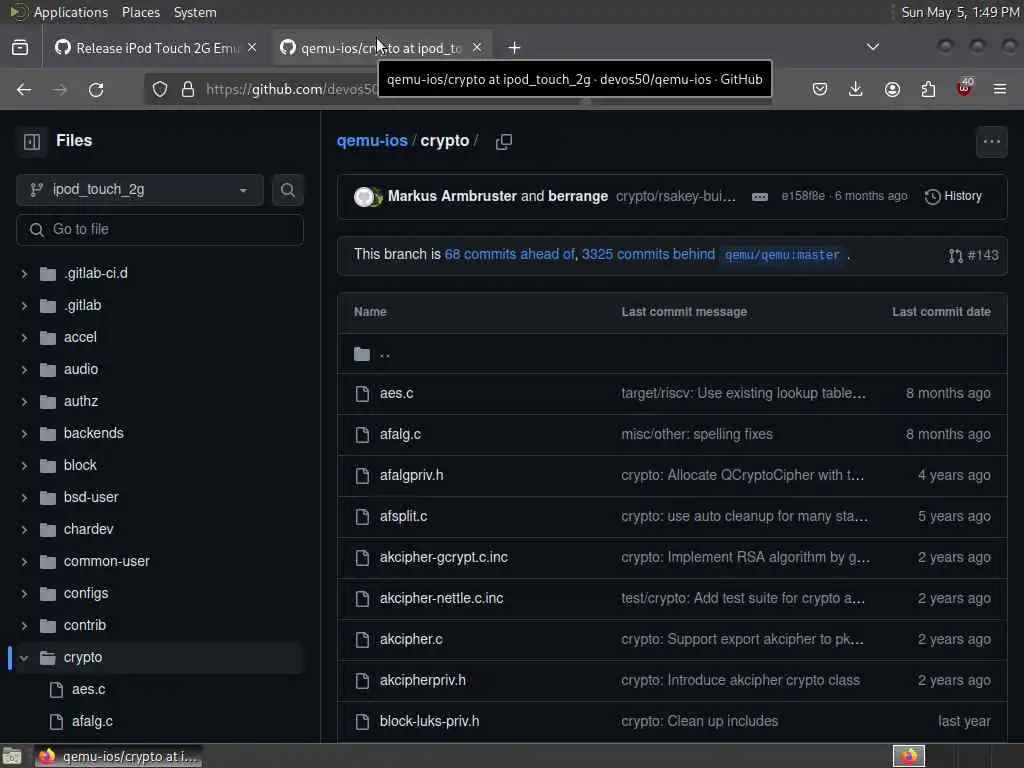Close the Release iPod Touch 2G tab
Screen dimensions: 1024x768
252,48
